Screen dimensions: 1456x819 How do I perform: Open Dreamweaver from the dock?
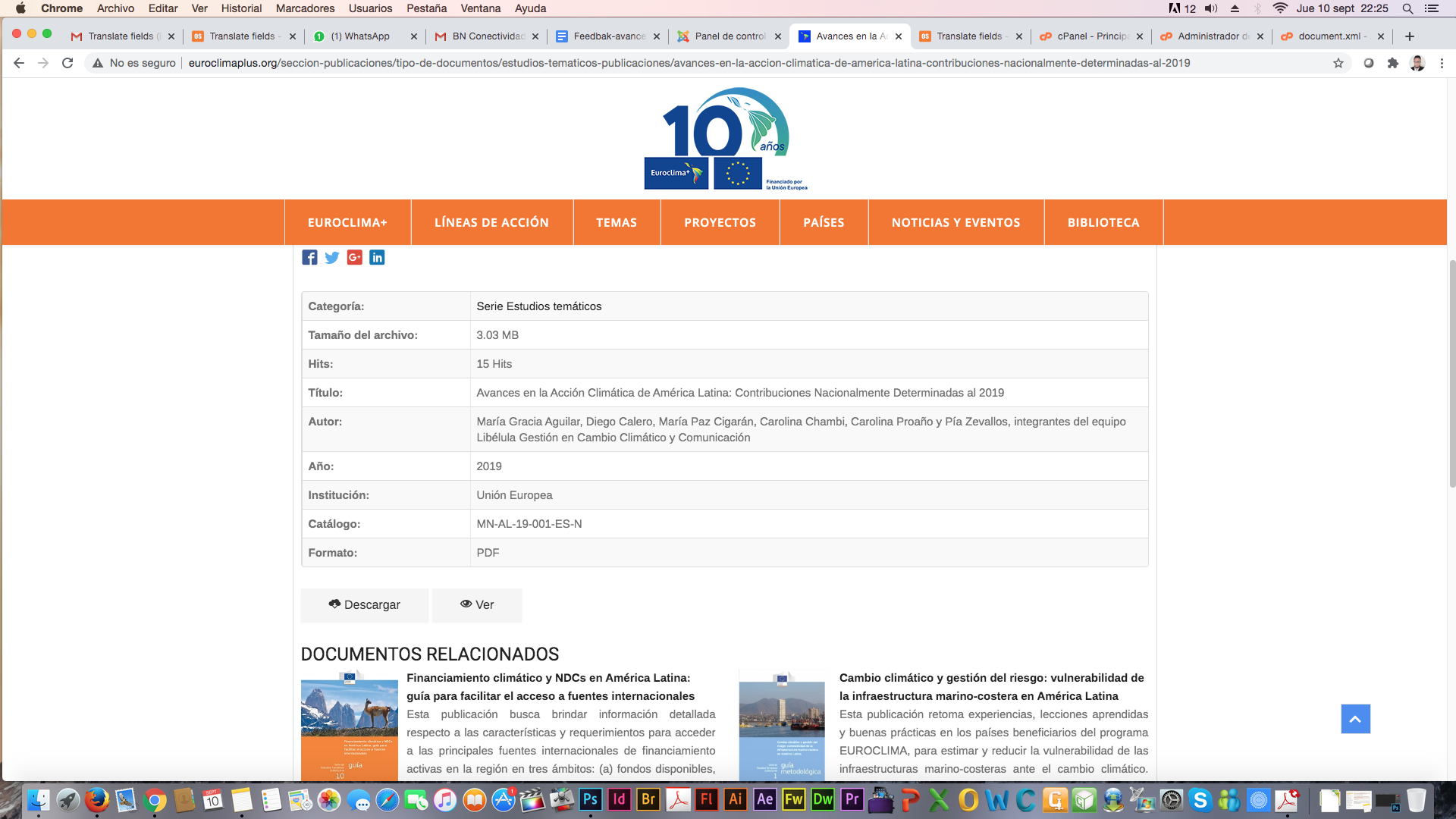pyautogui.click(x=823, y=799)
